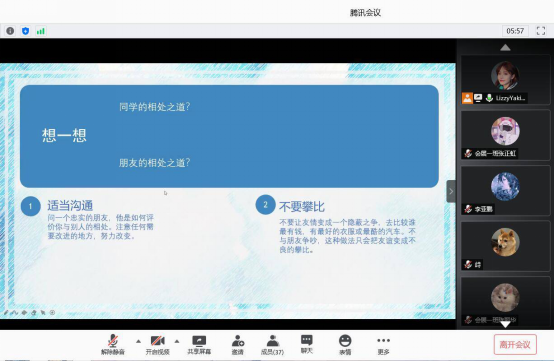Viewport: 554px width, 362px height.
Task: Expand video options arrow beside camera
Action: [177, 341]
